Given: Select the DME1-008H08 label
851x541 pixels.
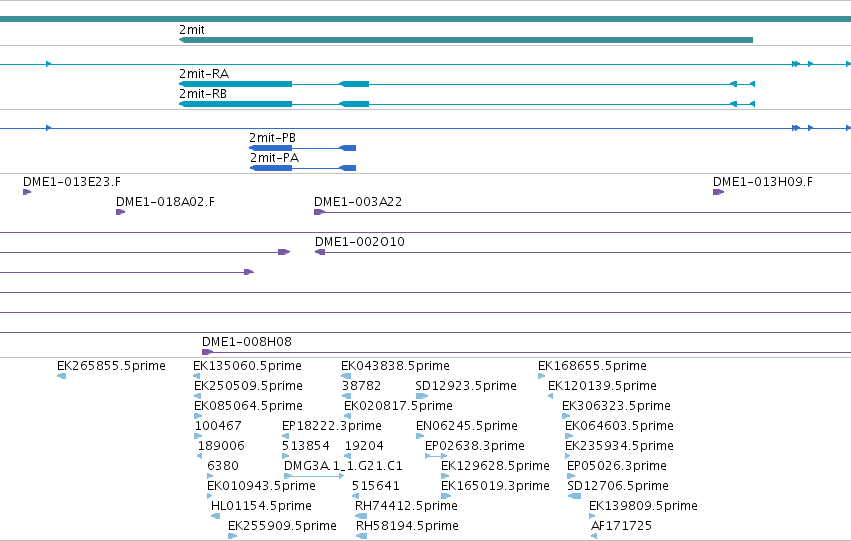Looking at the screenshot, I should point(247,342).
